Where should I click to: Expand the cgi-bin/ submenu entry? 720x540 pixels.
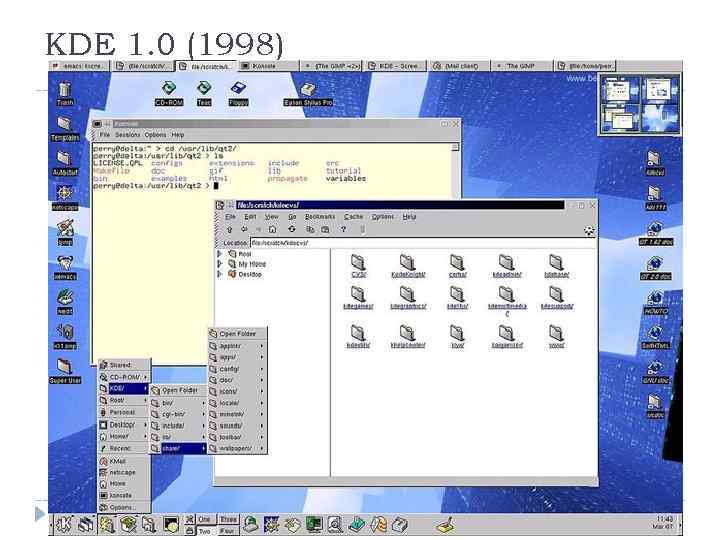point(178,414)
